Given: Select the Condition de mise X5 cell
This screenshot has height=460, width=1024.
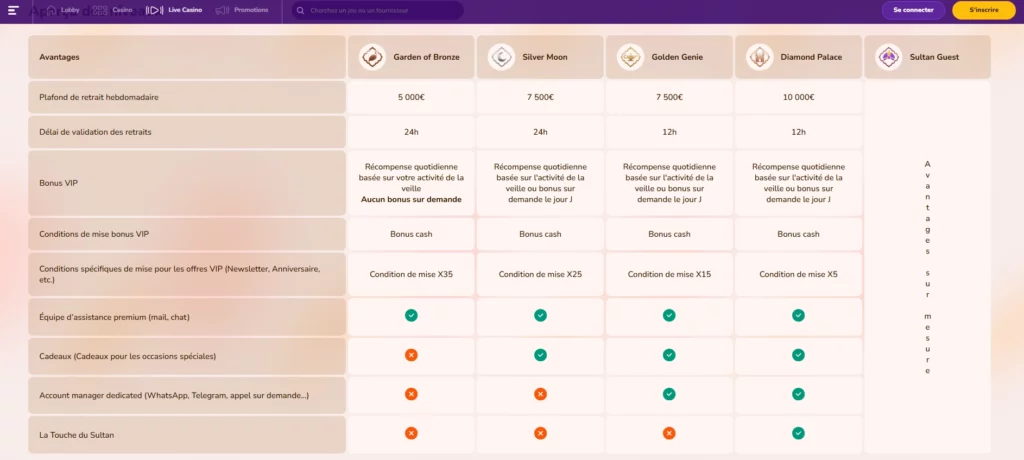Looking at the screenshot, I should [798, 274].
